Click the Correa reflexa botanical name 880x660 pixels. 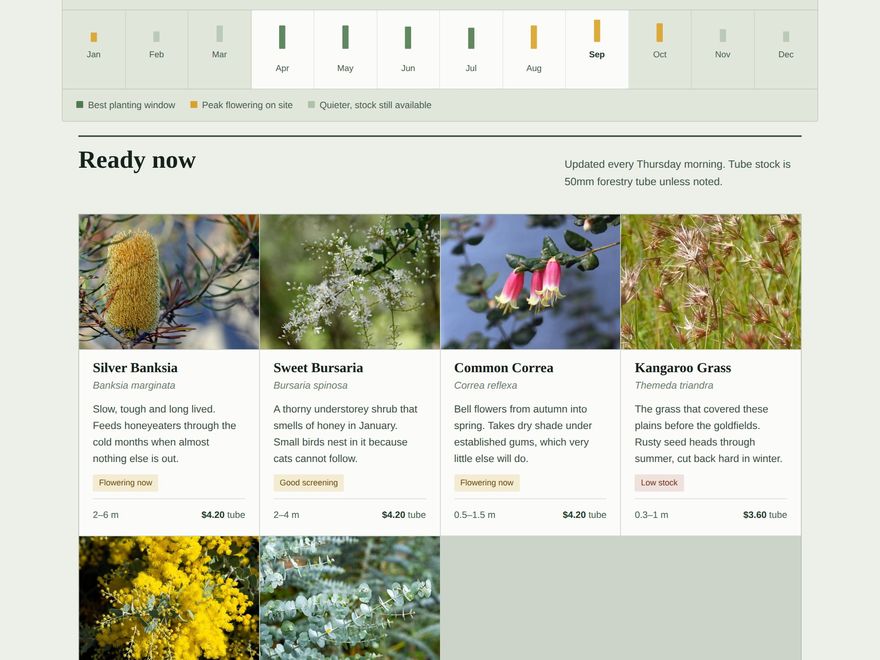pos(485,386)
